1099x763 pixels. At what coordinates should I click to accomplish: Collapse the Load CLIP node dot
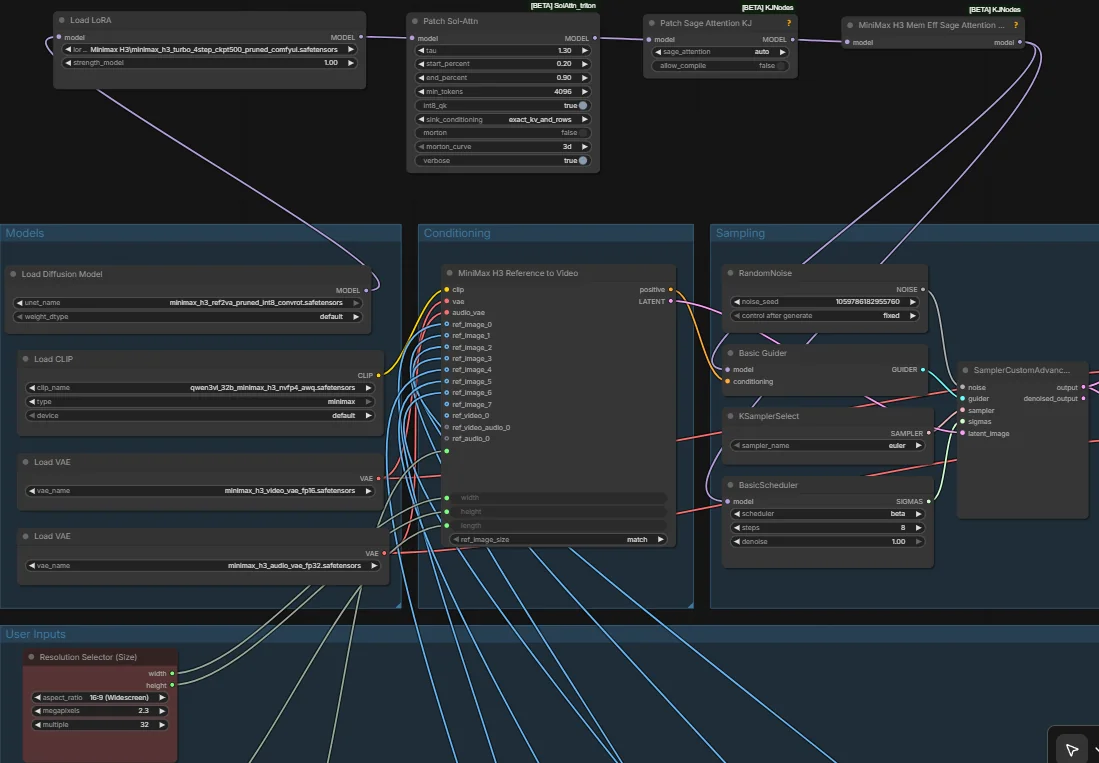pos(26,359)
